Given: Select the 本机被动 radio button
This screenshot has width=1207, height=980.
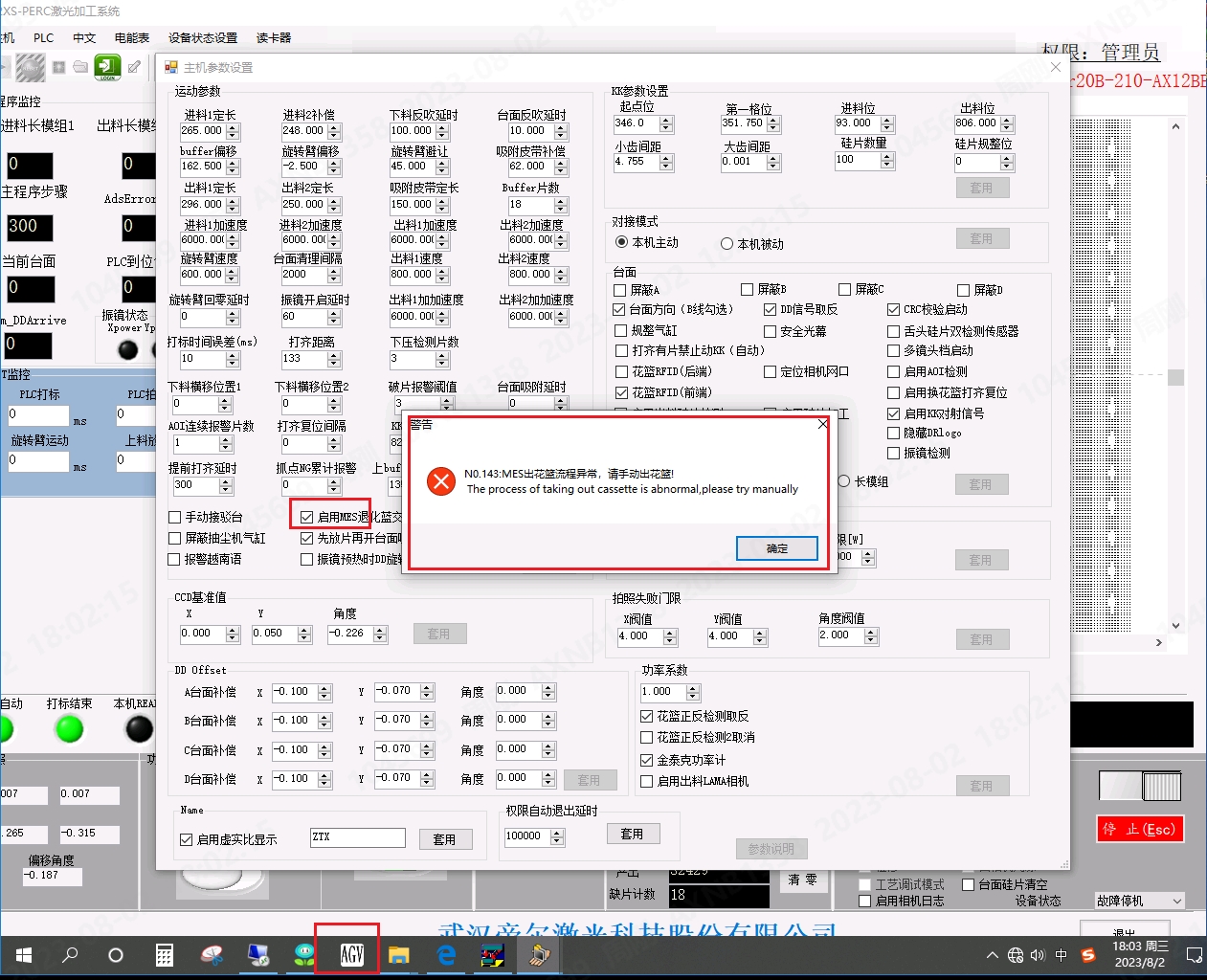Looking at the screenshot, I should pos(726,244).
